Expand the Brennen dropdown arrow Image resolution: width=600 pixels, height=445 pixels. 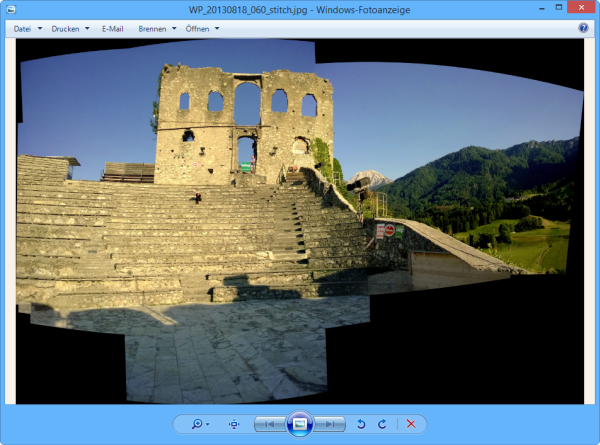pos(174,28)
